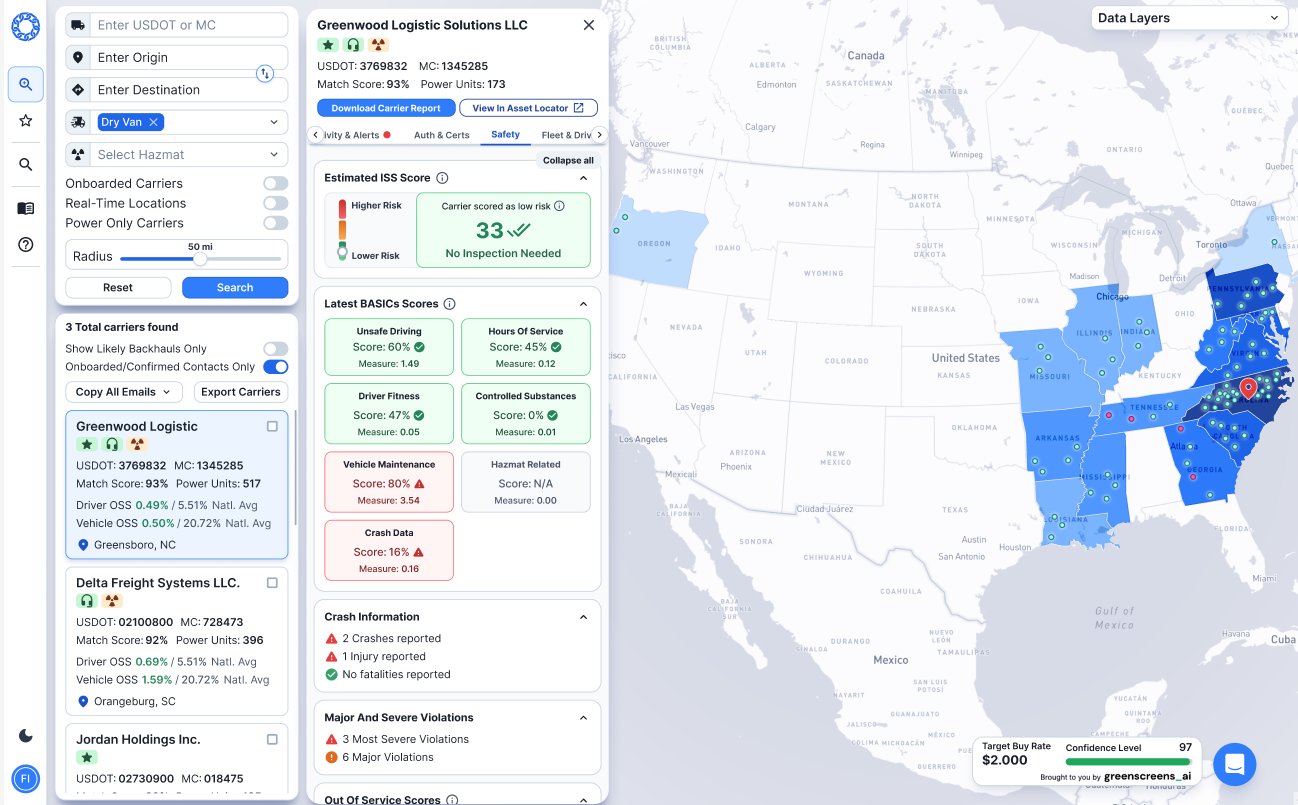Screen dimensions: 1298x805
Task: Open the favorites star in the sidebar
Action: (x=26, y=121)
